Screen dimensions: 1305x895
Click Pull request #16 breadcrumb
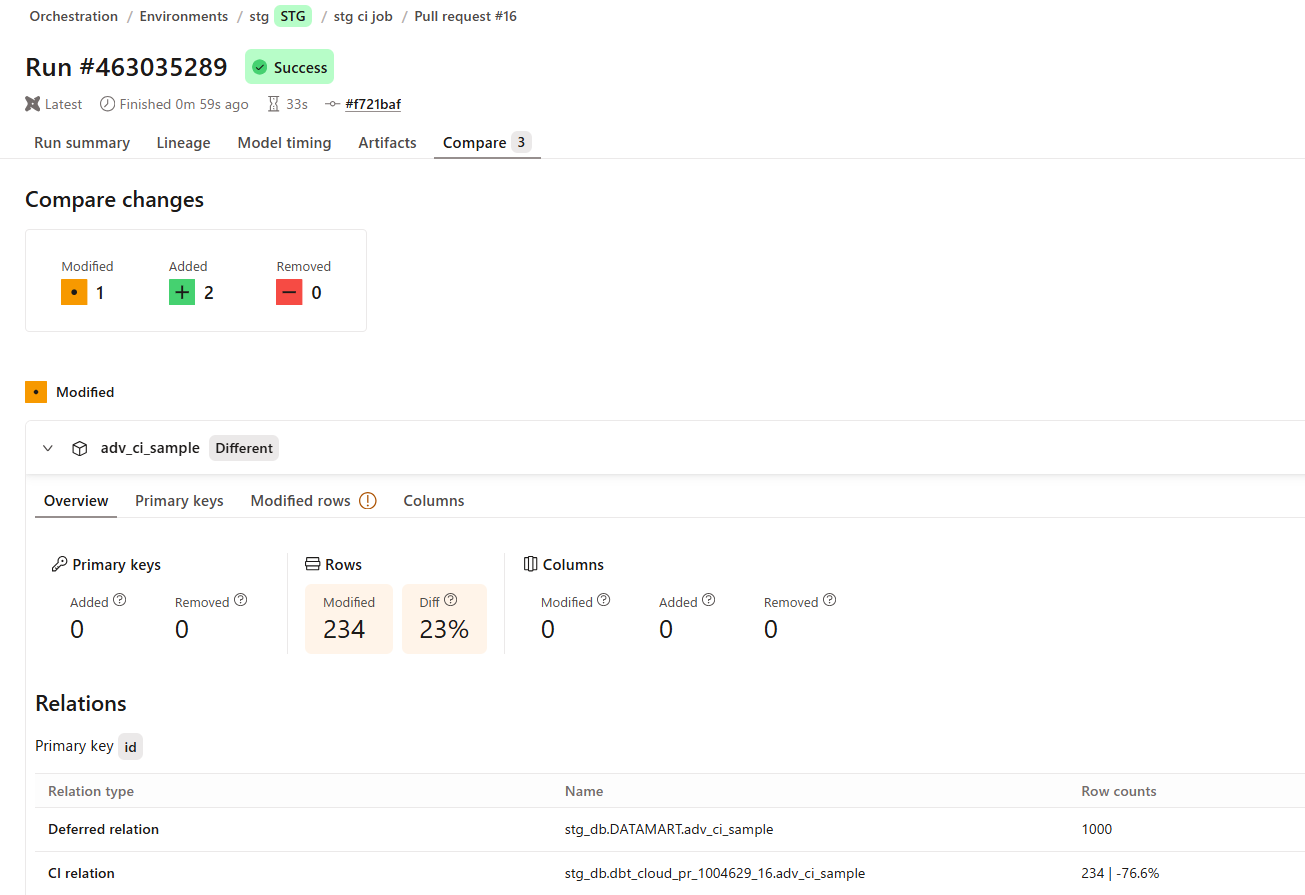[x=466, y=16]
